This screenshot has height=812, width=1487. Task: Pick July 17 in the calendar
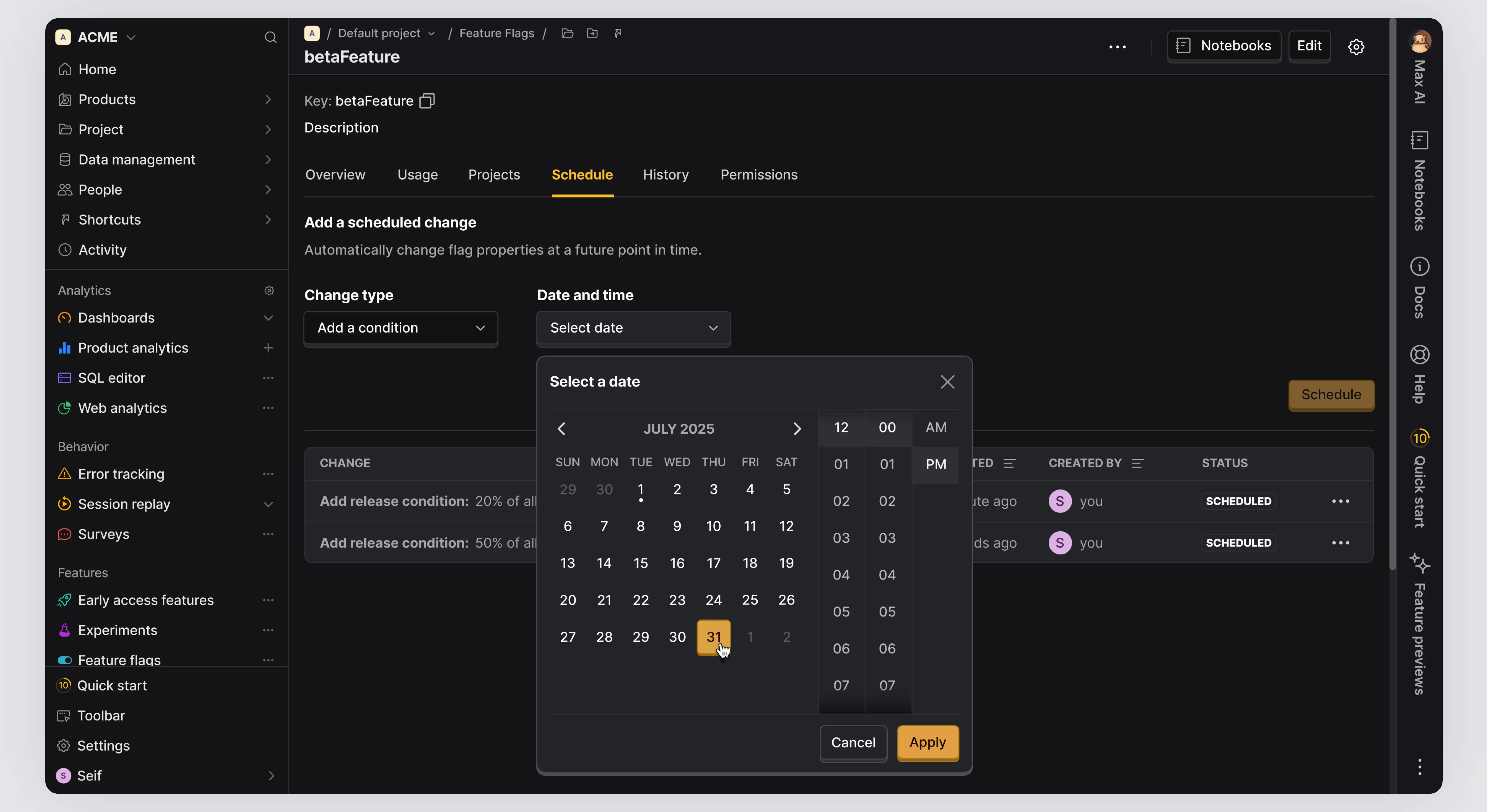(x=713, y=563)
